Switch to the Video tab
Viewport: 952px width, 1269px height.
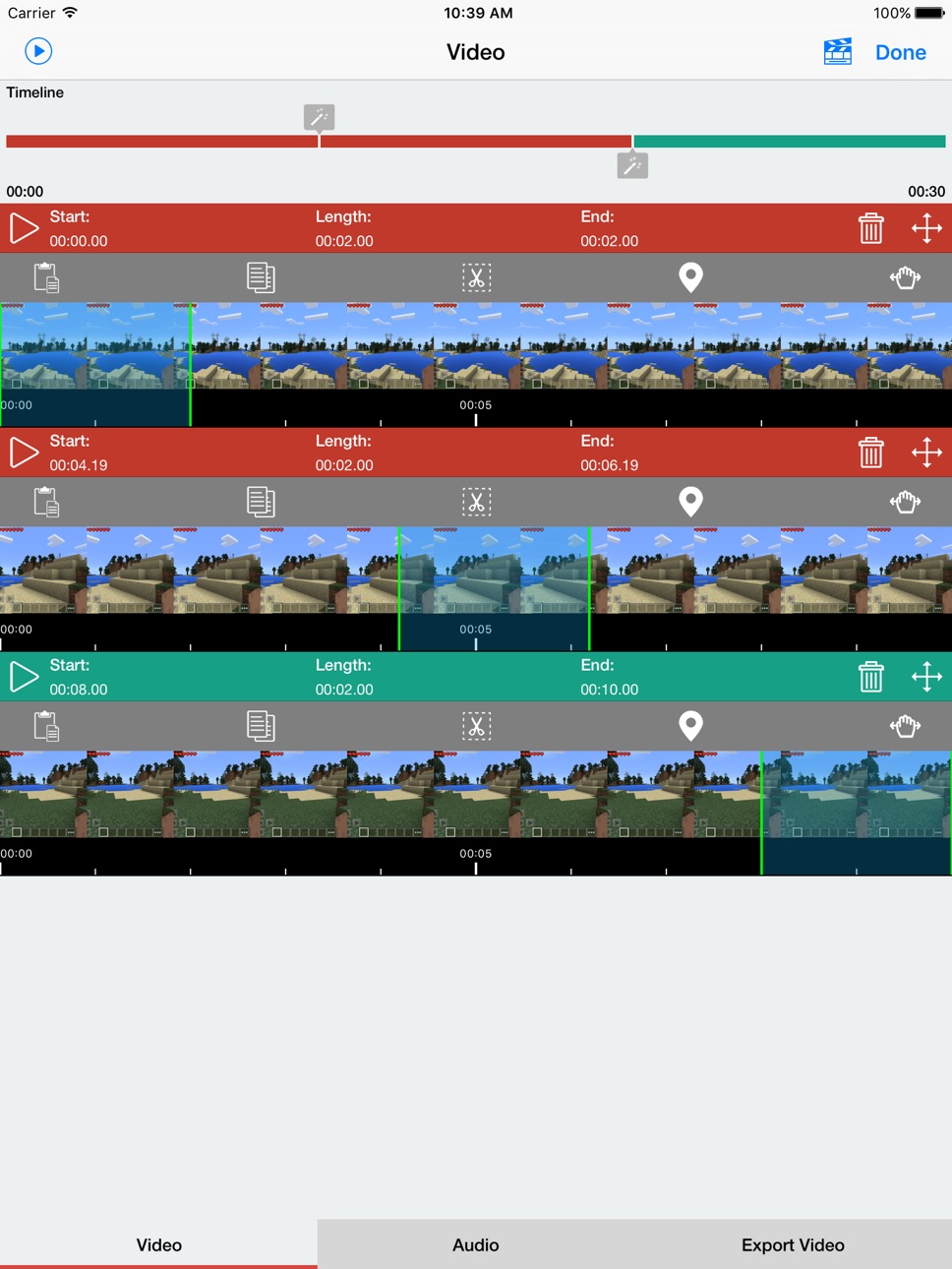[158, 1244]
